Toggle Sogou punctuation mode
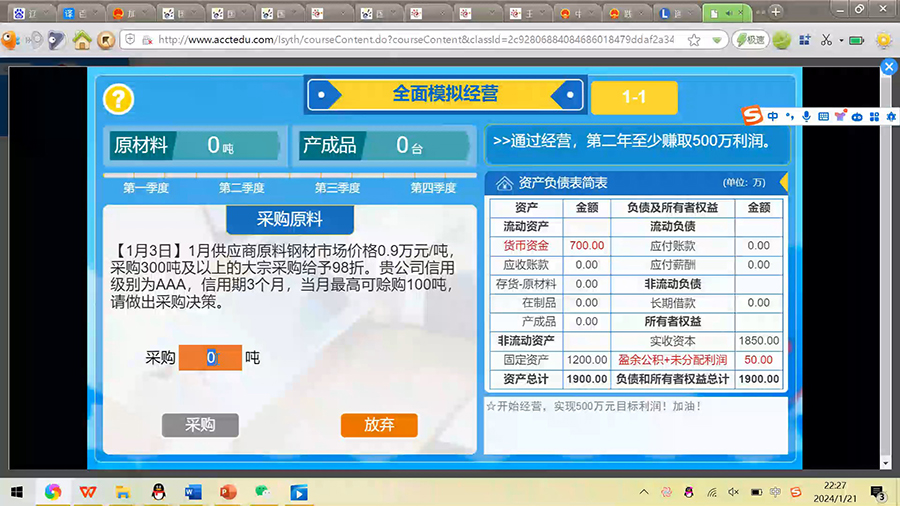 point(790,117)
